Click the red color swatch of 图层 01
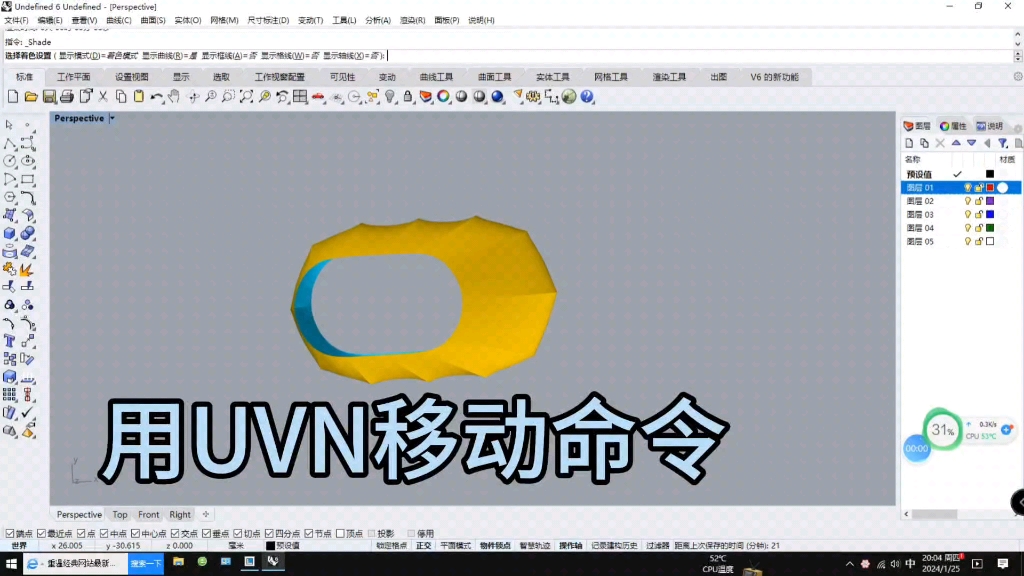 tap(990, 187)
